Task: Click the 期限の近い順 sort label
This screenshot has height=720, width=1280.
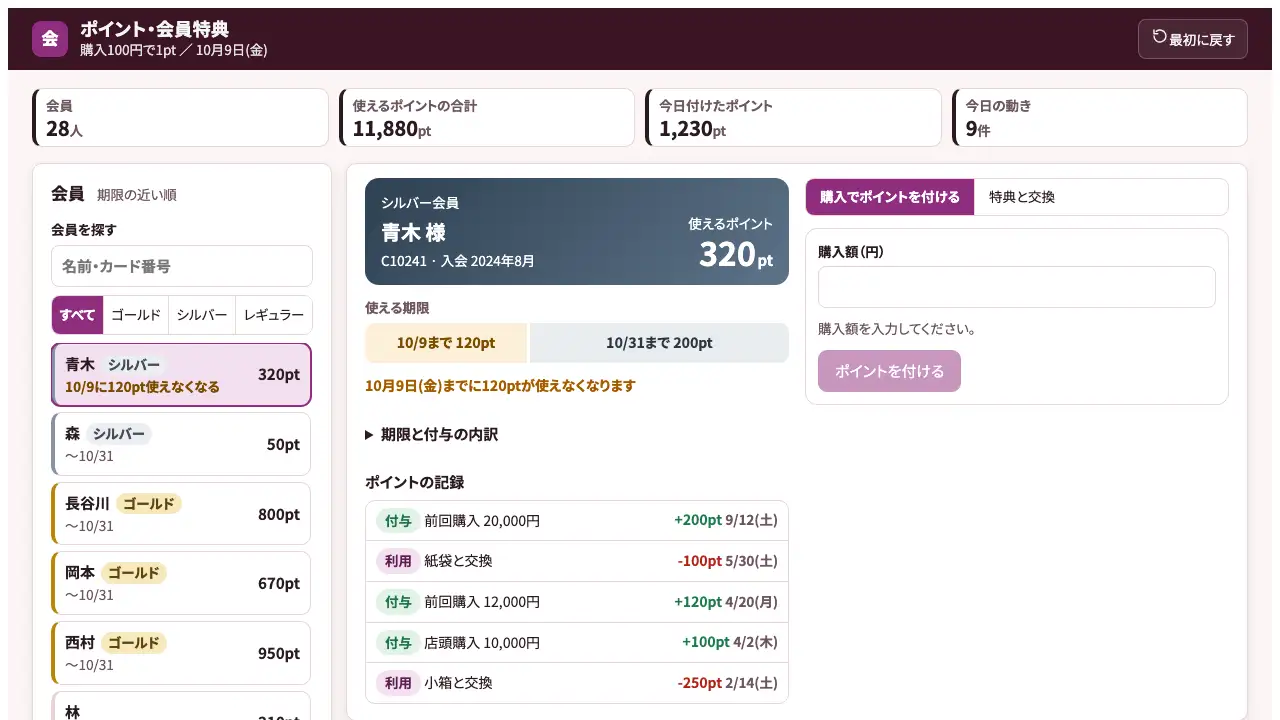Action: pos(137,195)
